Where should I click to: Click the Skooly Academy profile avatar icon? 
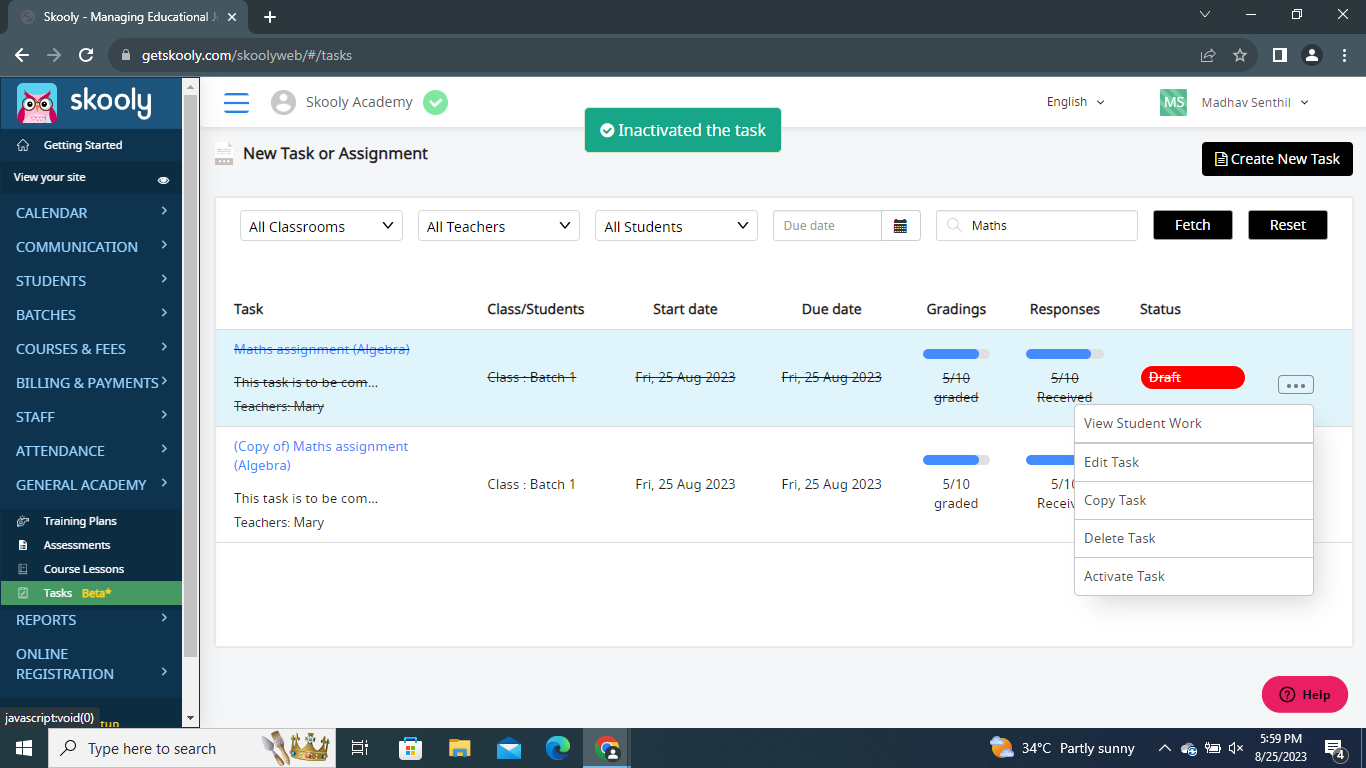point(284,102)
